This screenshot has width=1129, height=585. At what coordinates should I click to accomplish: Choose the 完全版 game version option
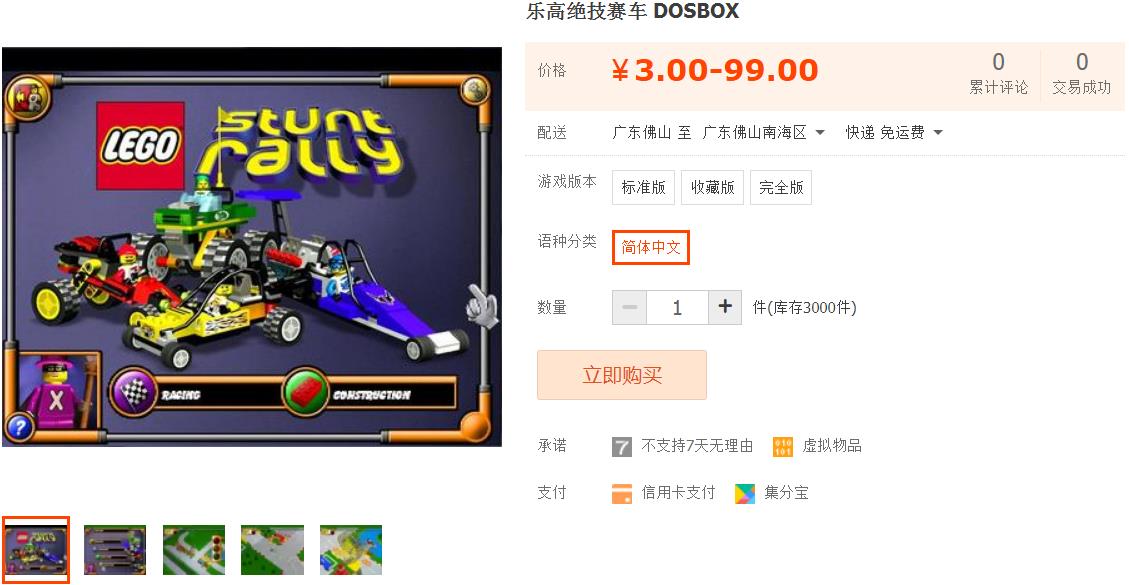[781, 187]
